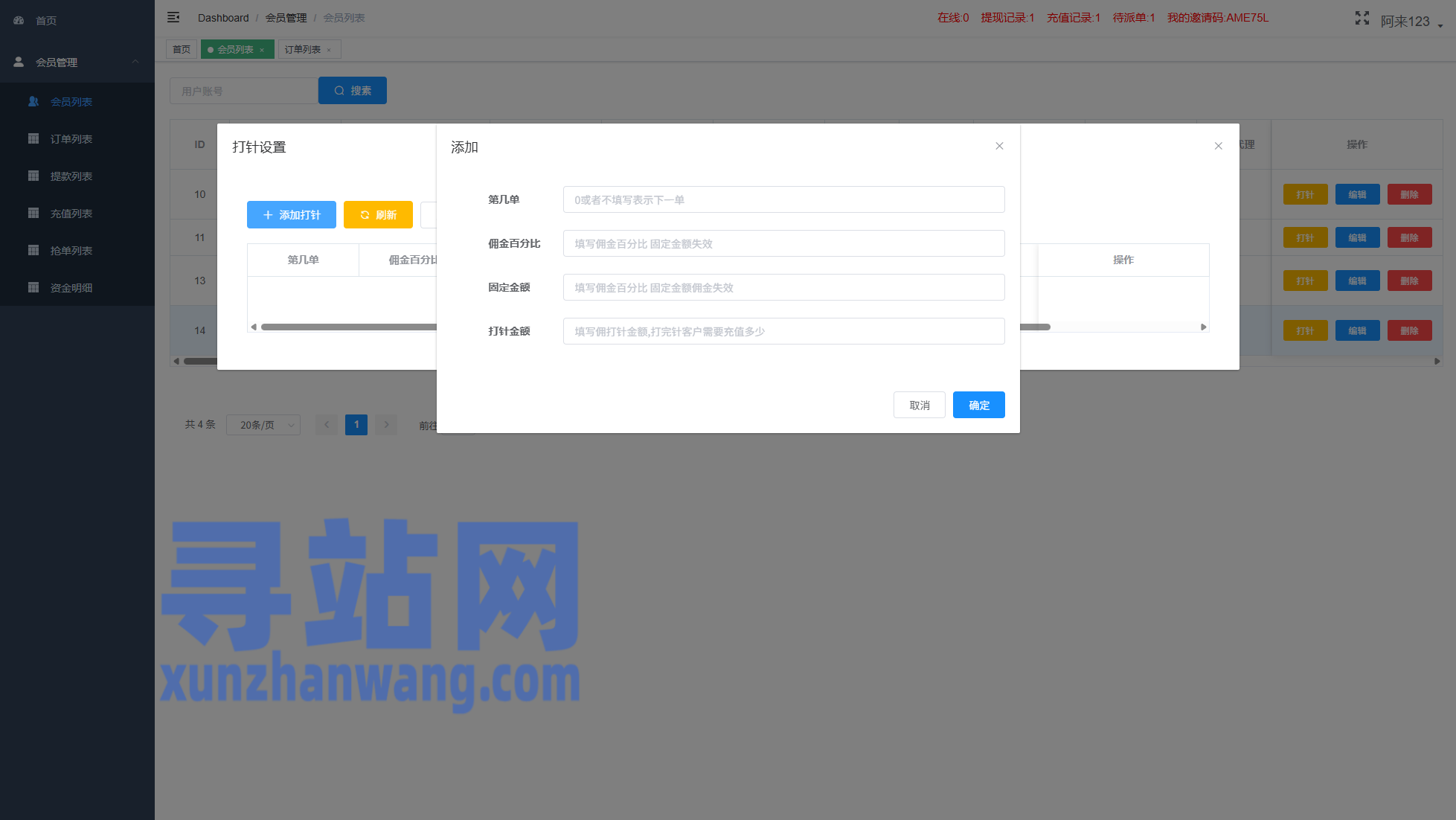
Task: Click the hamburger menu collapse icon
Action: click(x=173, y=17)
